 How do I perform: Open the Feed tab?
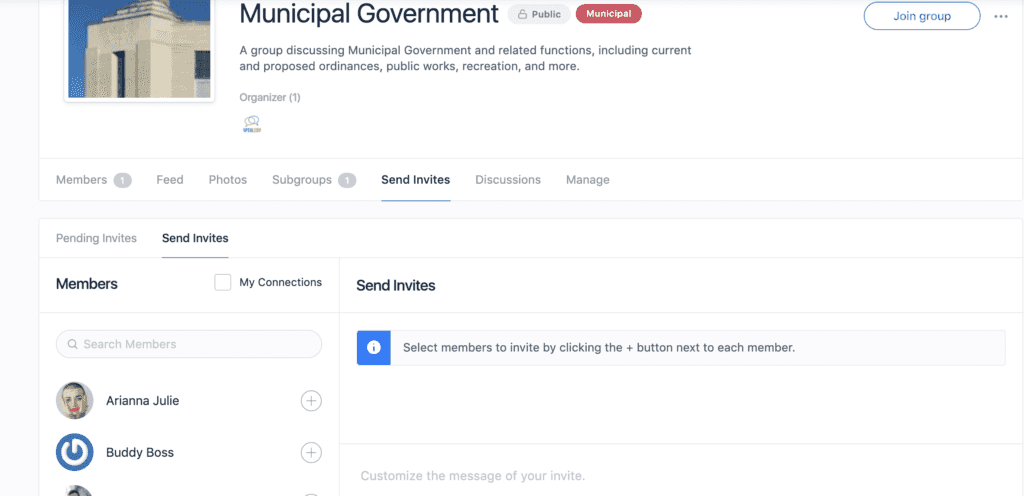170,179
